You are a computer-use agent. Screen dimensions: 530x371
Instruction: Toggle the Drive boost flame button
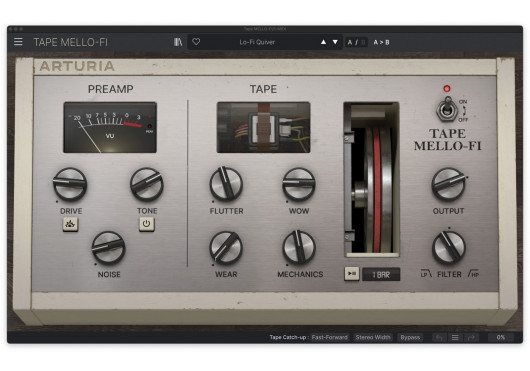pyautogui.click(x=70, y=224)
